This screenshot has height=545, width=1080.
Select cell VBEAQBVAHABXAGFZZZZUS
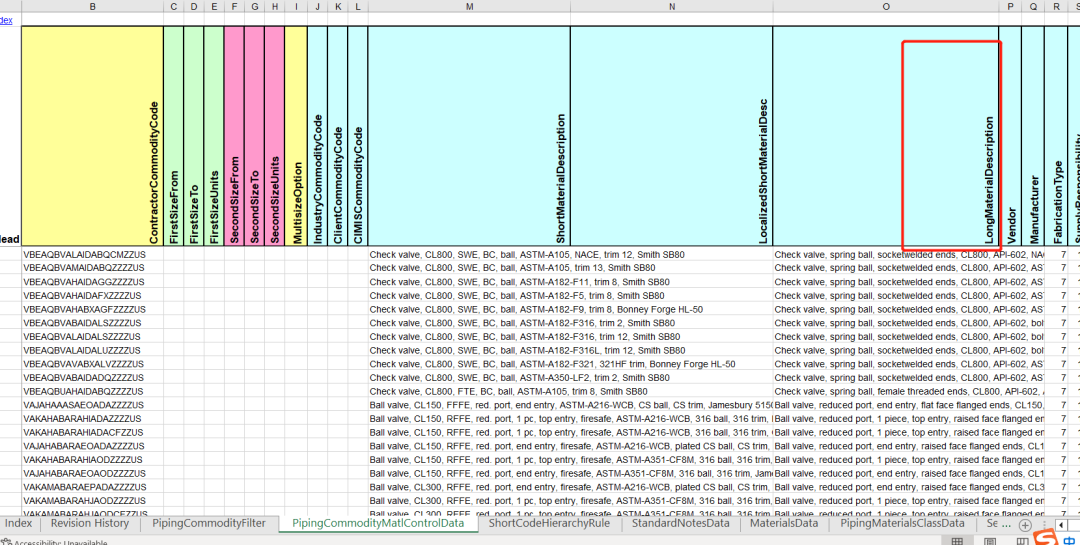(x=92, y=309)
